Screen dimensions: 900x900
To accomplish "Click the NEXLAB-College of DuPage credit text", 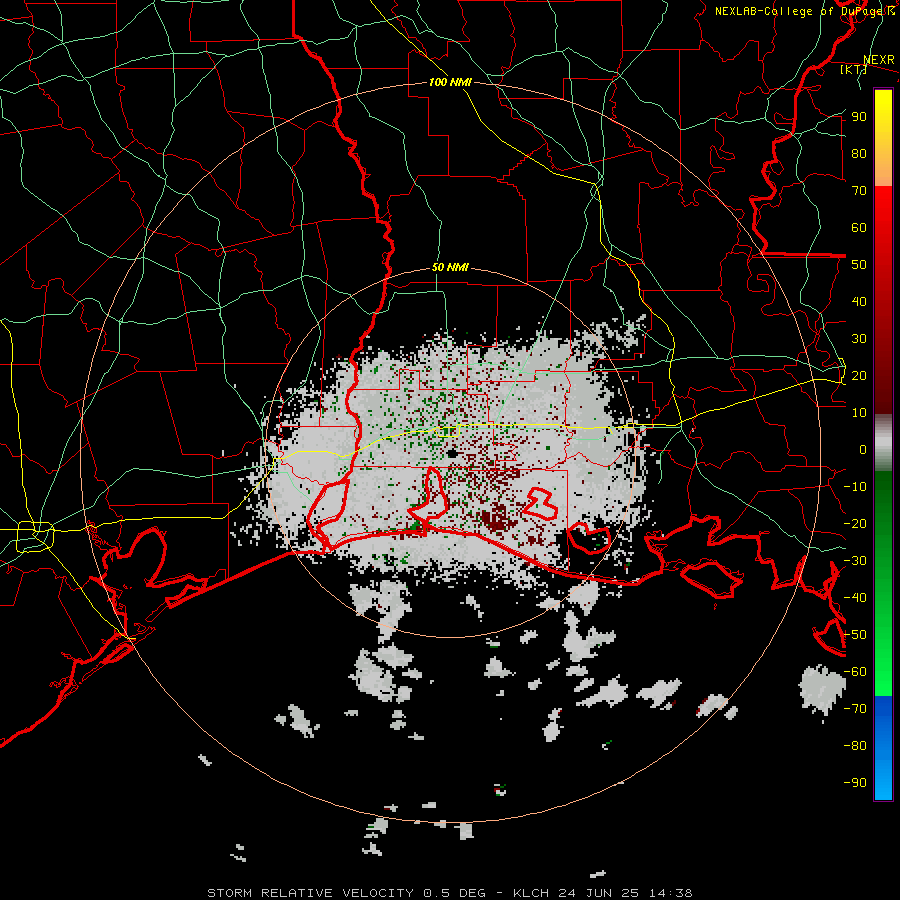I will click(x=804, y=11).
